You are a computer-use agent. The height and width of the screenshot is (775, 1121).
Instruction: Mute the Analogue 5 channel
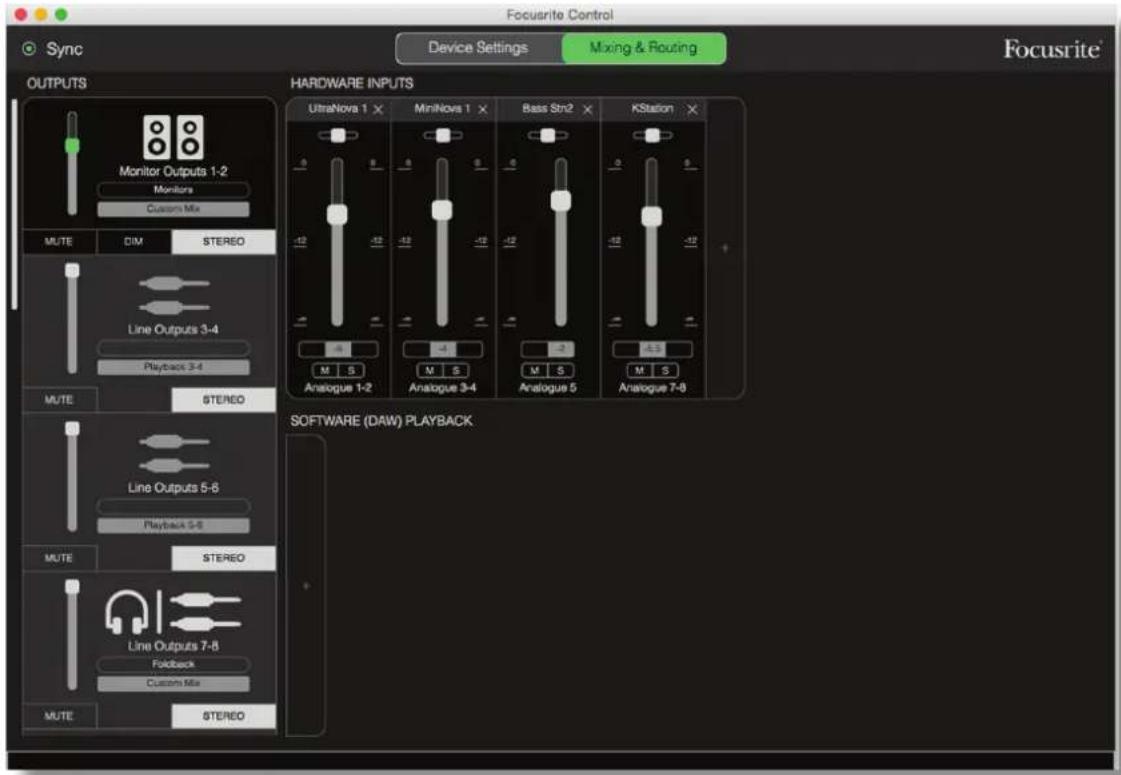point(535,370)
